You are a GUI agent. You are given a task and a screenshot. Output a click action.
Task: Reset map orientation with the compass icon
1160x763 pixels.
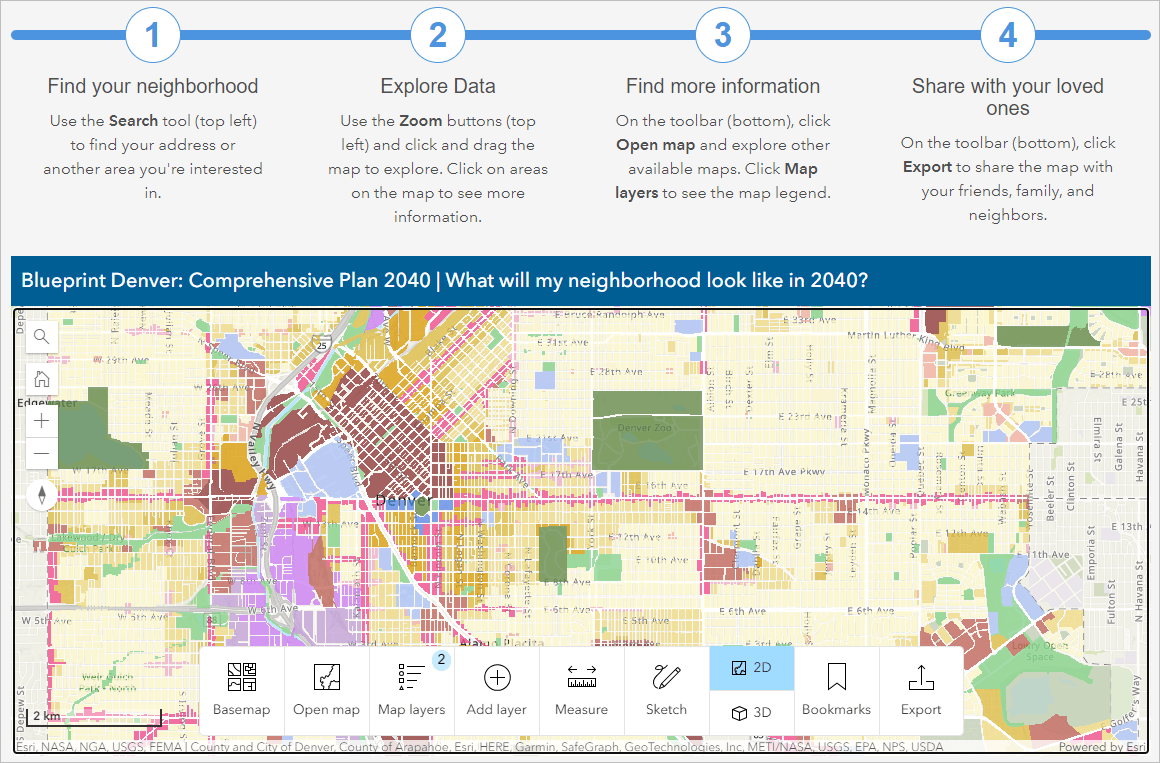(40, 495)
